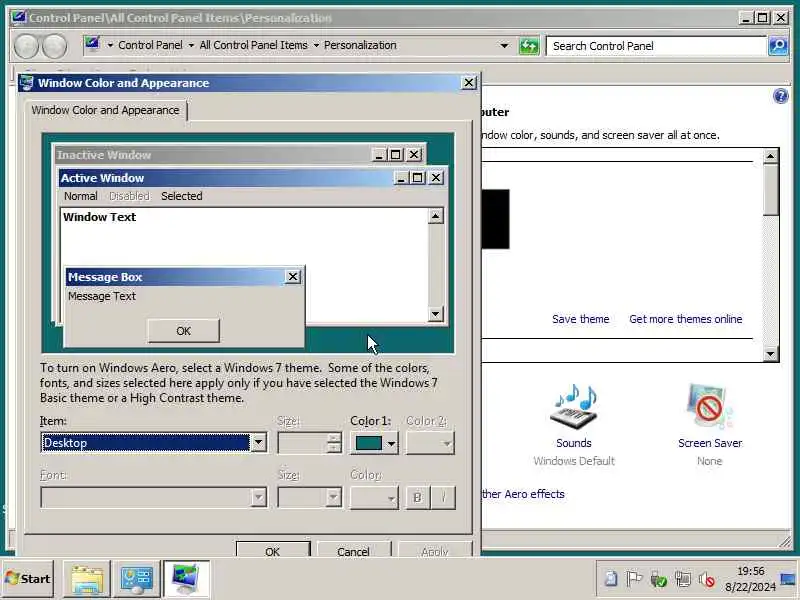The width and height of the screenshot is (800, 600).
Task: Click the teal Color 1 swatch
Action: tap(368, 443)
